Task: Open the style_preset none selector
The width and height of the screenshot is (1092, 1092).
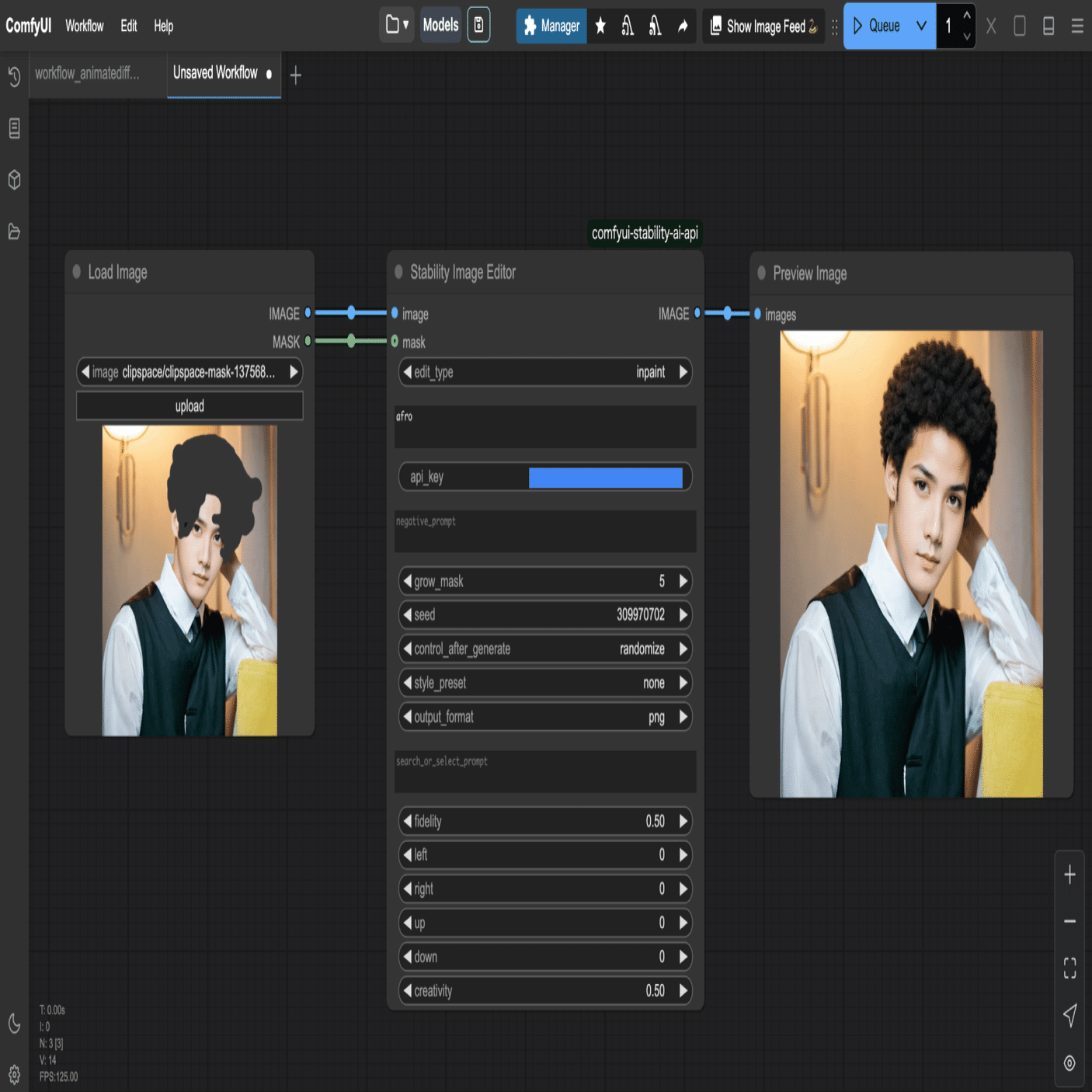Action: click(545, 683)
